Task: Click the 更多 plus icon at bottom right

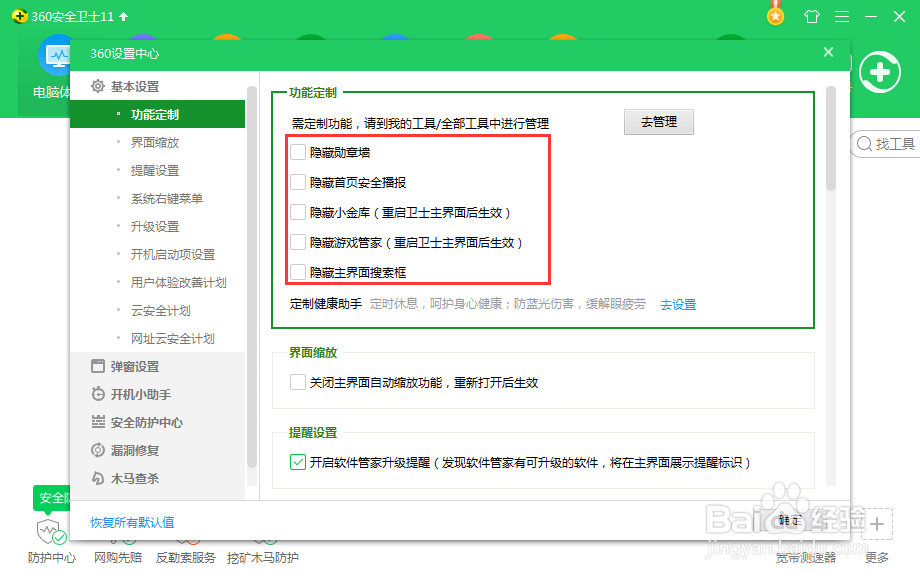Action: point(877,524)
